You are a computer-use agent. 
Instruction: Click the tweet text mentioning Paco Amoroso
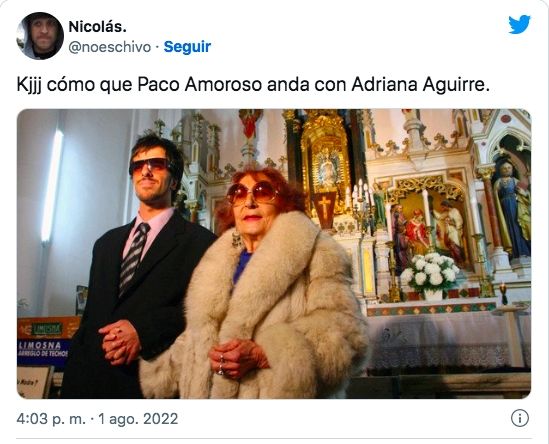point(253,85)
